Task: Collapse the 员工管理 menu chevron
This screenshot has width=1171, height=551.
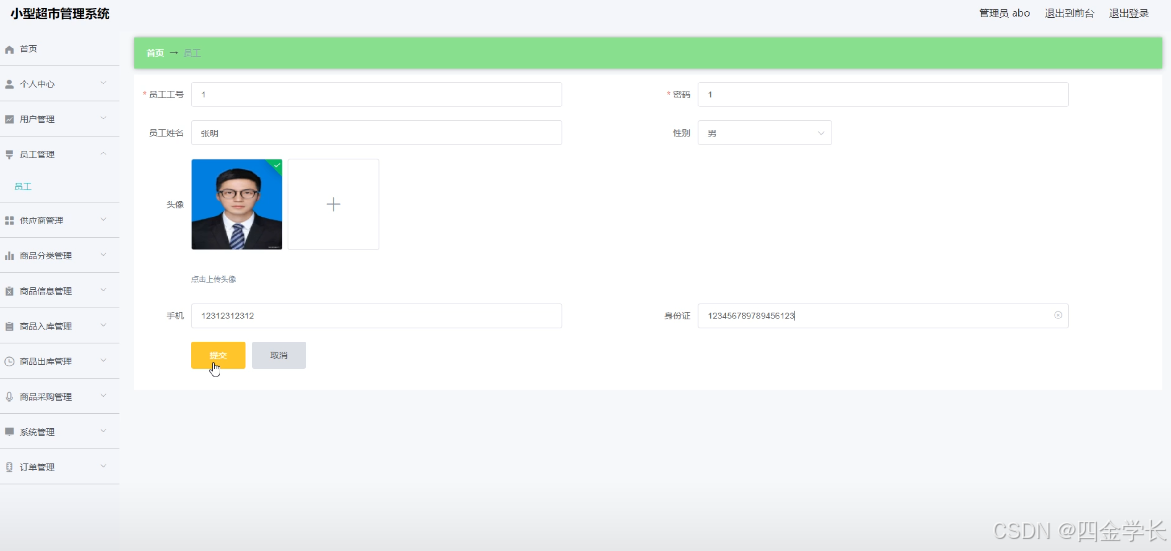Action: [x=104, y=154]
